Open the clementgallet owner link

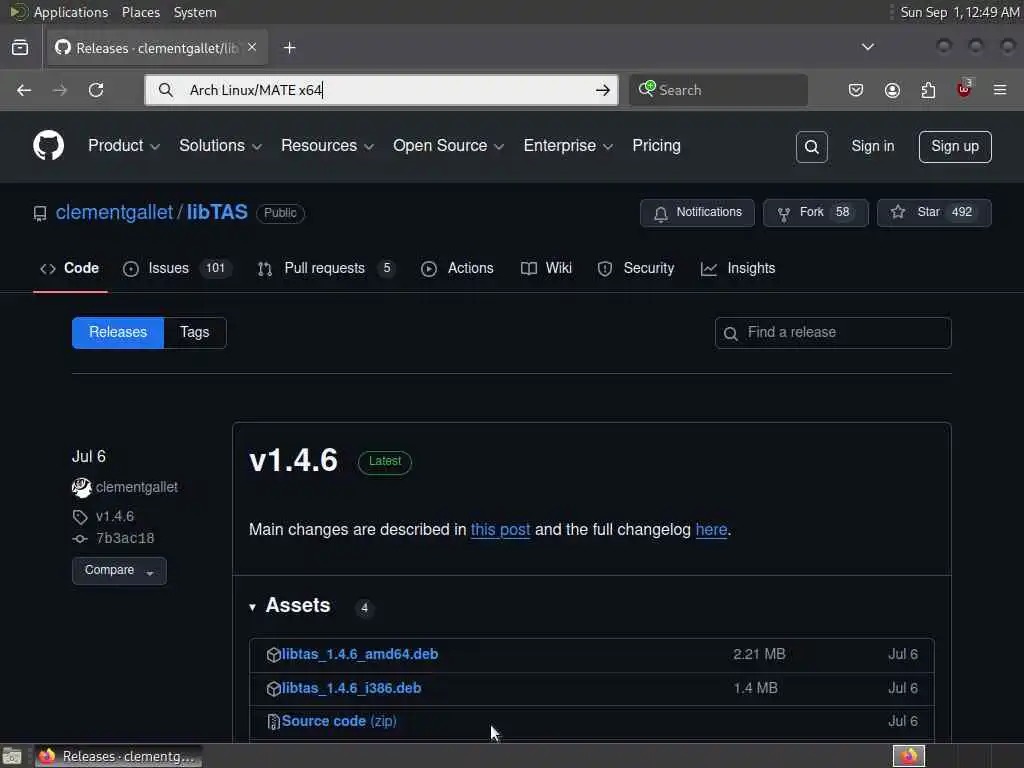click(114, 212)
